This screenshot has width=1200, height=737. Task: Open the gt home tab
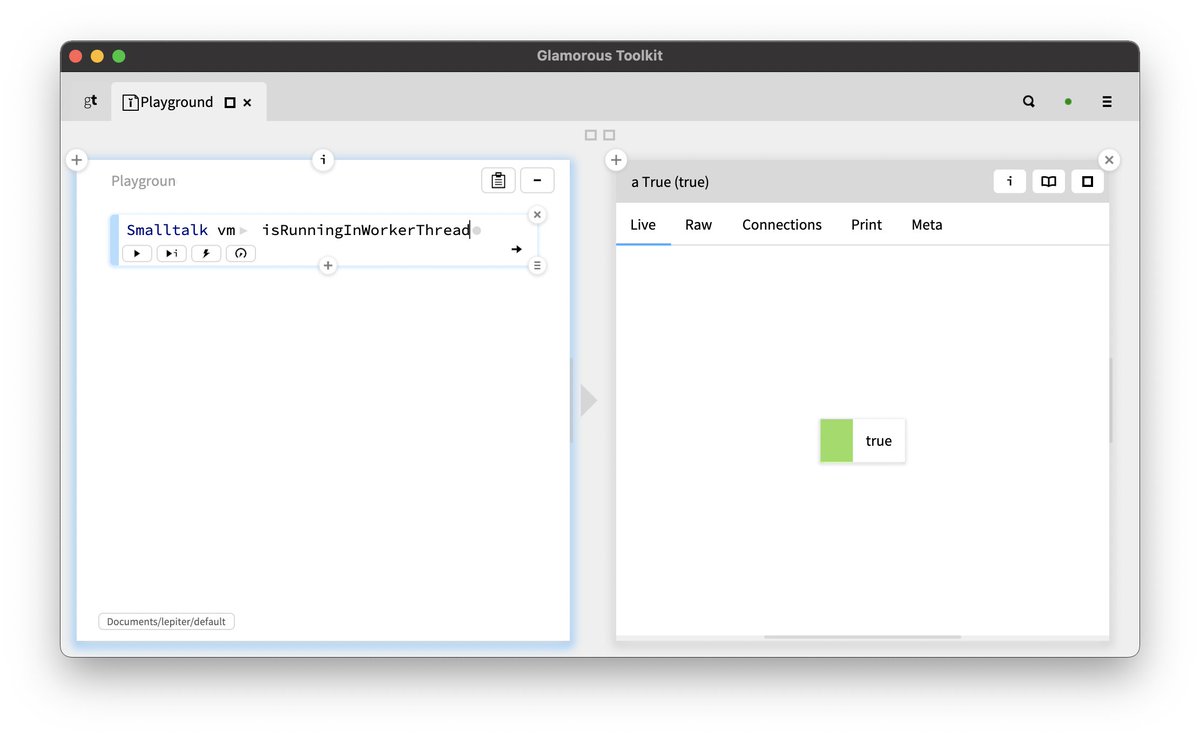coord(90,102)
